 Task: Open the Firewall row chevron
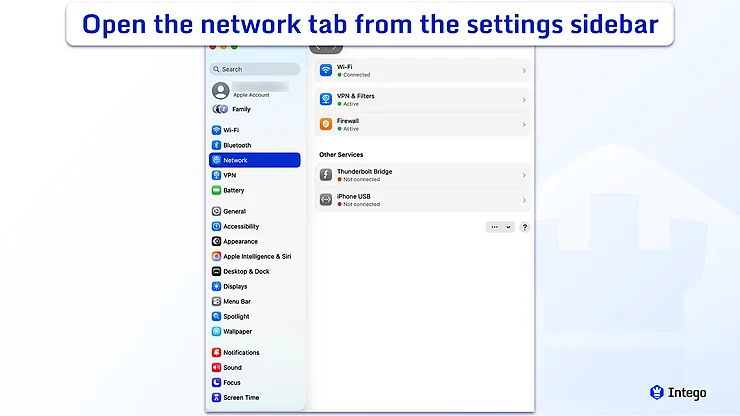tap(524, 125)
